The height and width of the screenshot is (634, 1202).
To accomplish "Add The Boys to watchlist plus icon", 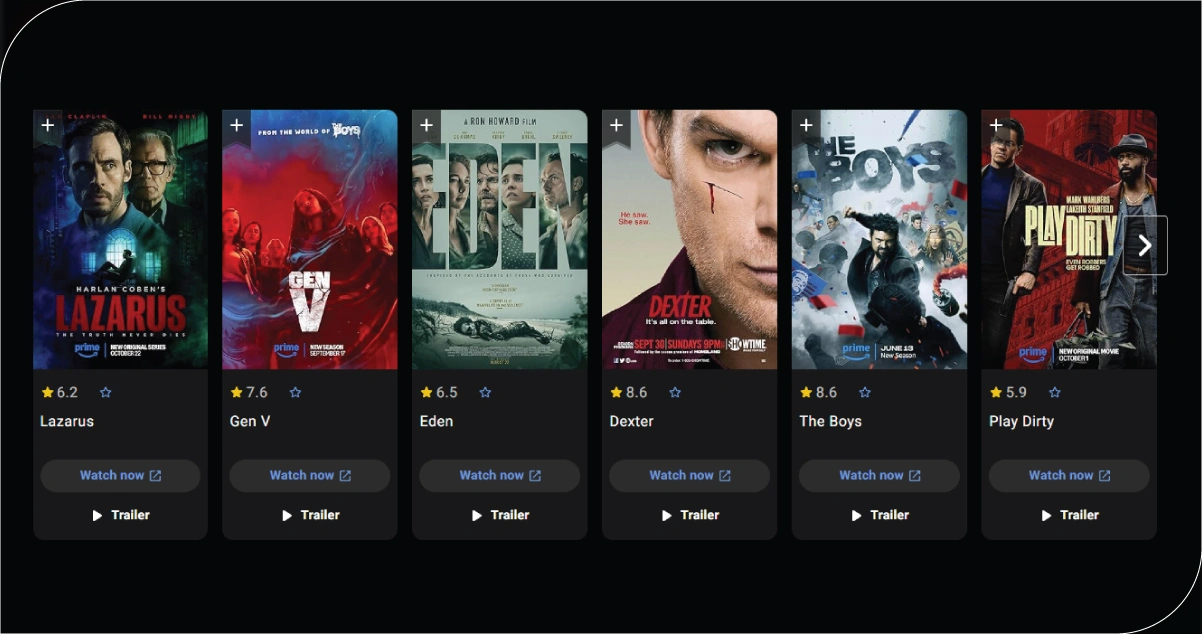I will tap(806, 126).
